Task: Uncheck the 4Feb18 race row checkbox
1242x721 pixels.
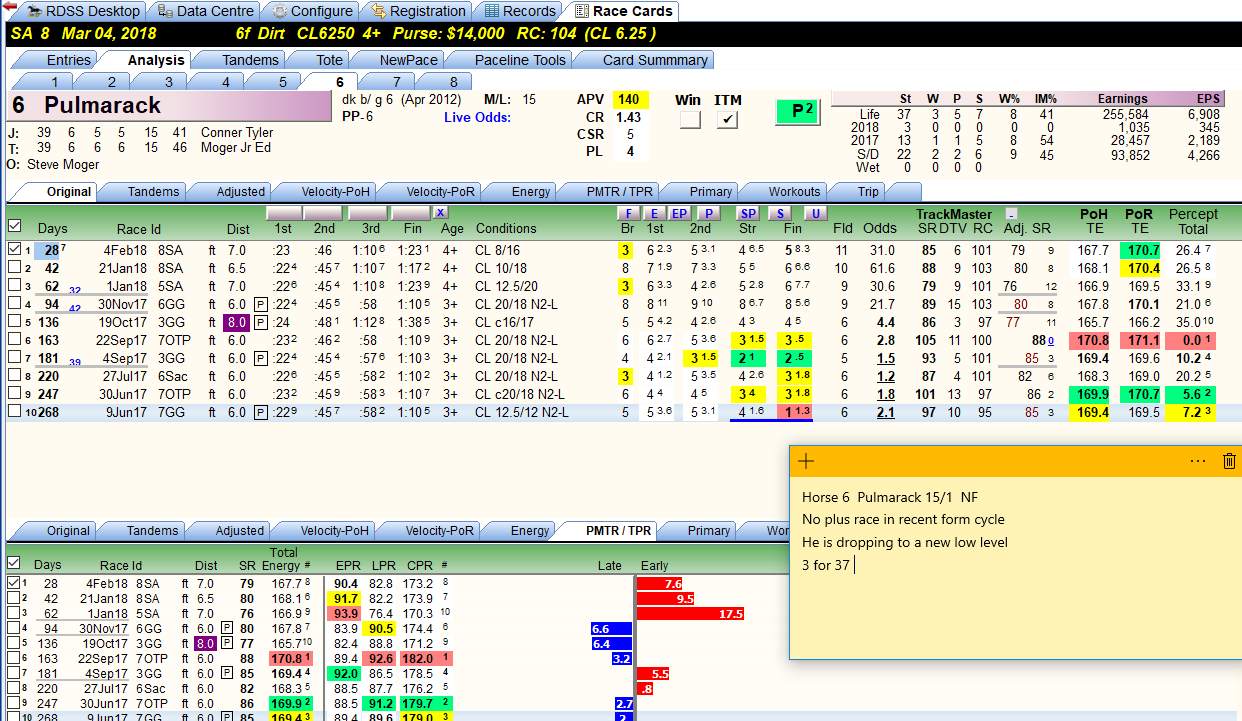Action: tap(14, 250)
